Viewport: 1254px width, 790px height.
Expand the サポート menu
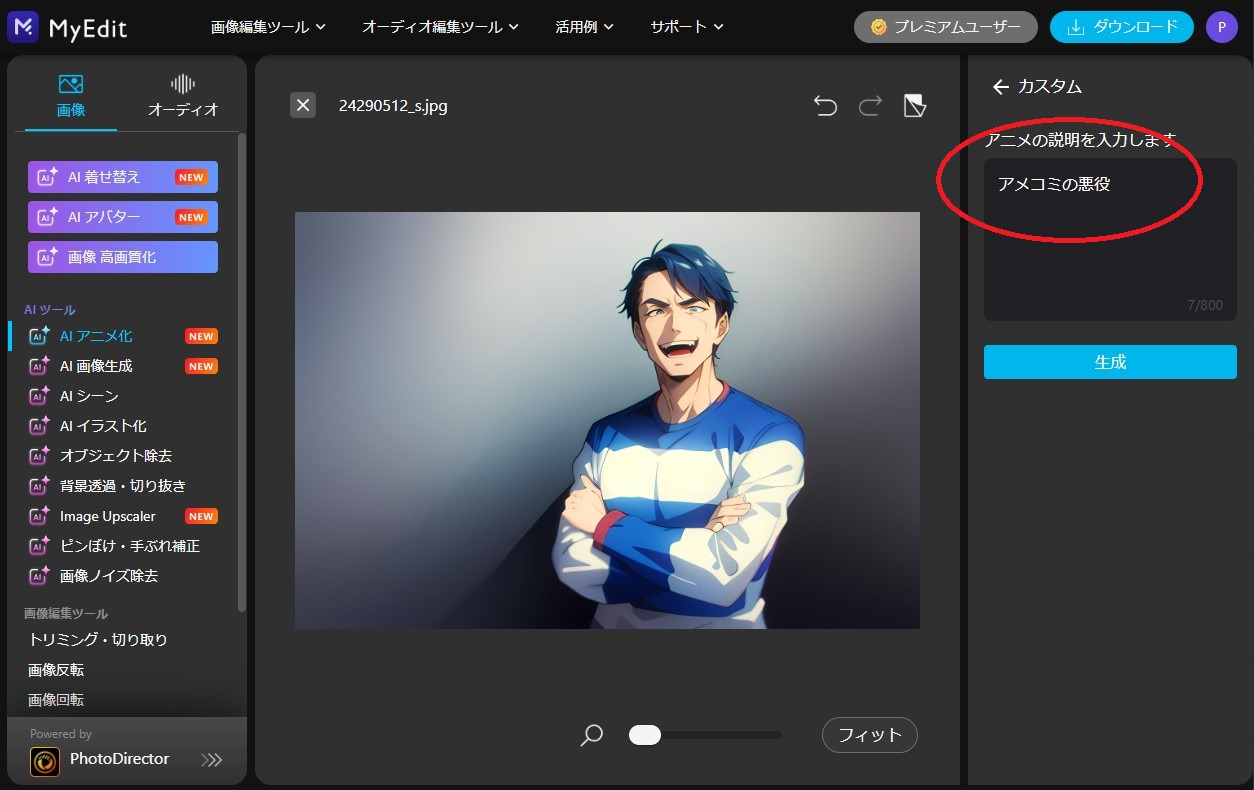click(686, 27)
